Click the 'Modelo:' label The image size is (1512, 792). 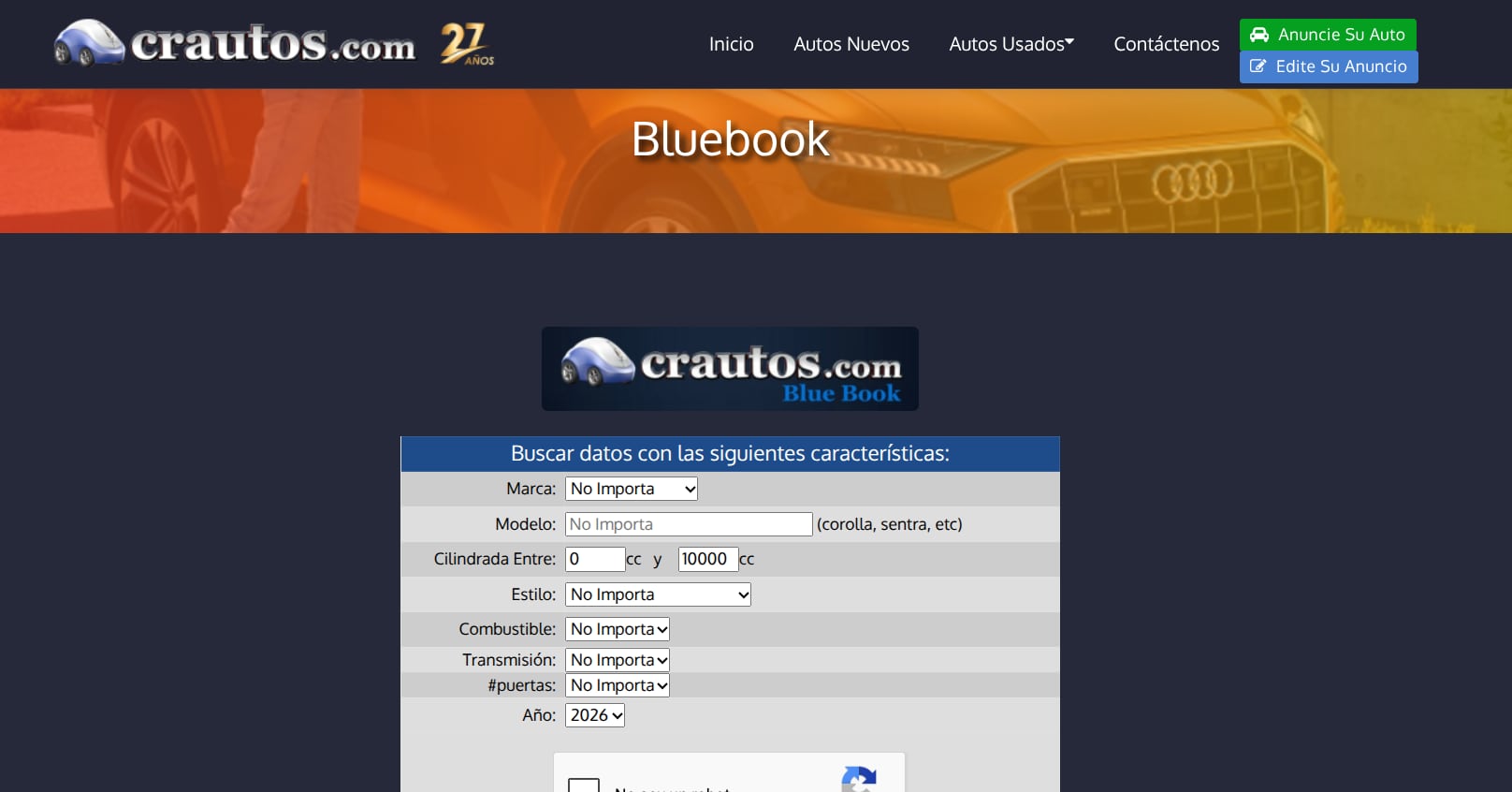click(x=526, y=524)
